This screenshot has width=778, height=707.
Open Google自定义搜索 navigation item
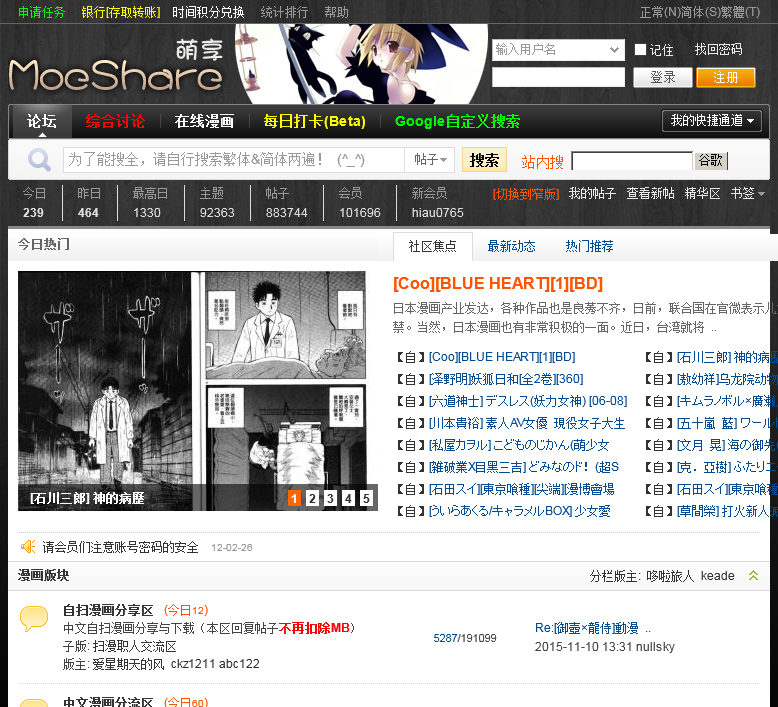[x=457, y=121]
